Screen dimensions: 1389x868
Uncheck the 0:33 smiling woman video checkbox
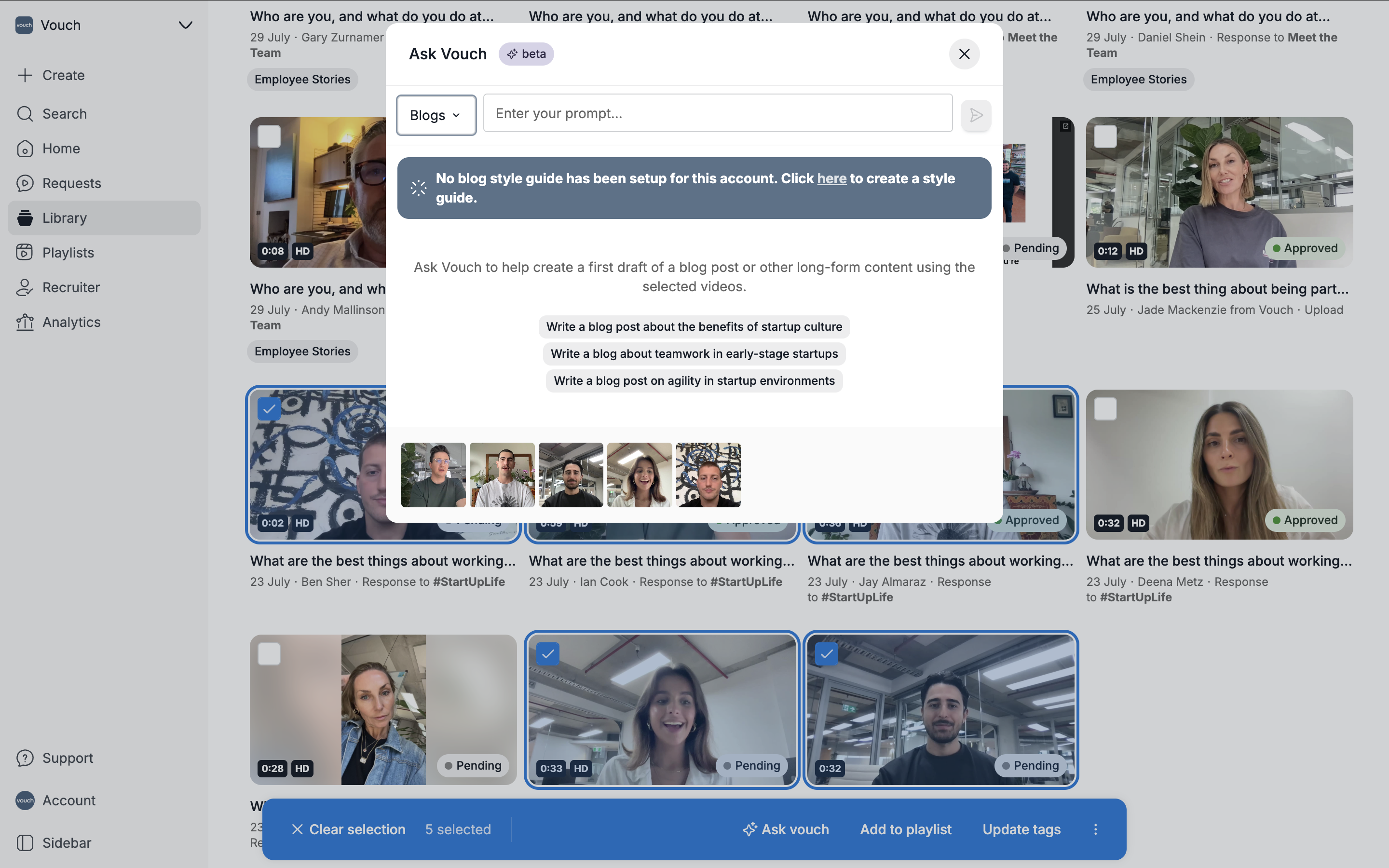pos(548,654)
